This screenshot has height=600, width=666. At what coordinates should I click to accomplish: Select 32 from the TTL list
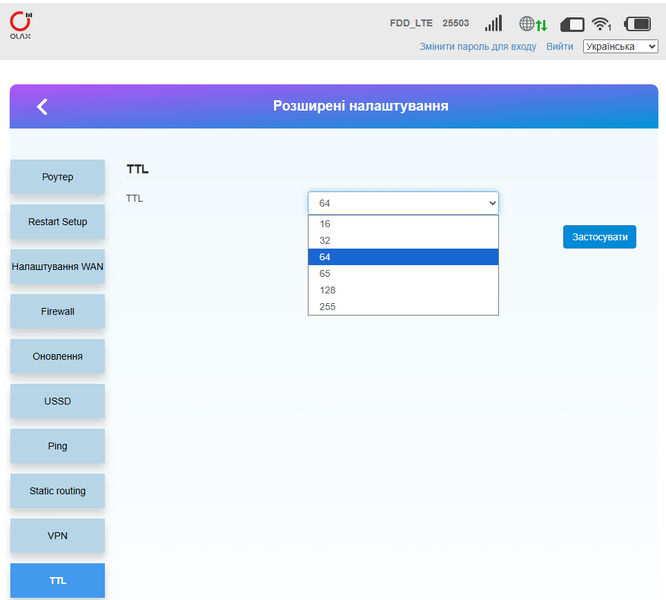tap(403, 240)
